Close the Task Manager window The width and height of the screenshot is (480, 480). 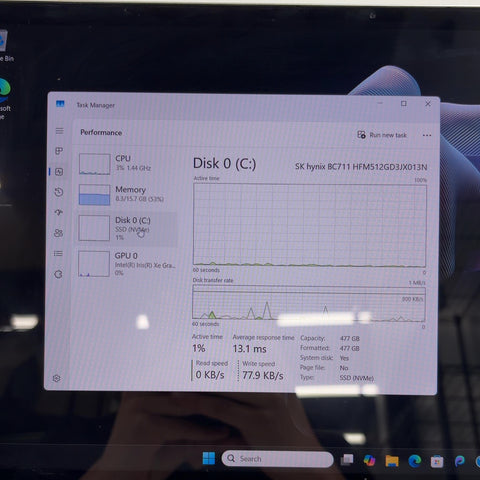428,104
